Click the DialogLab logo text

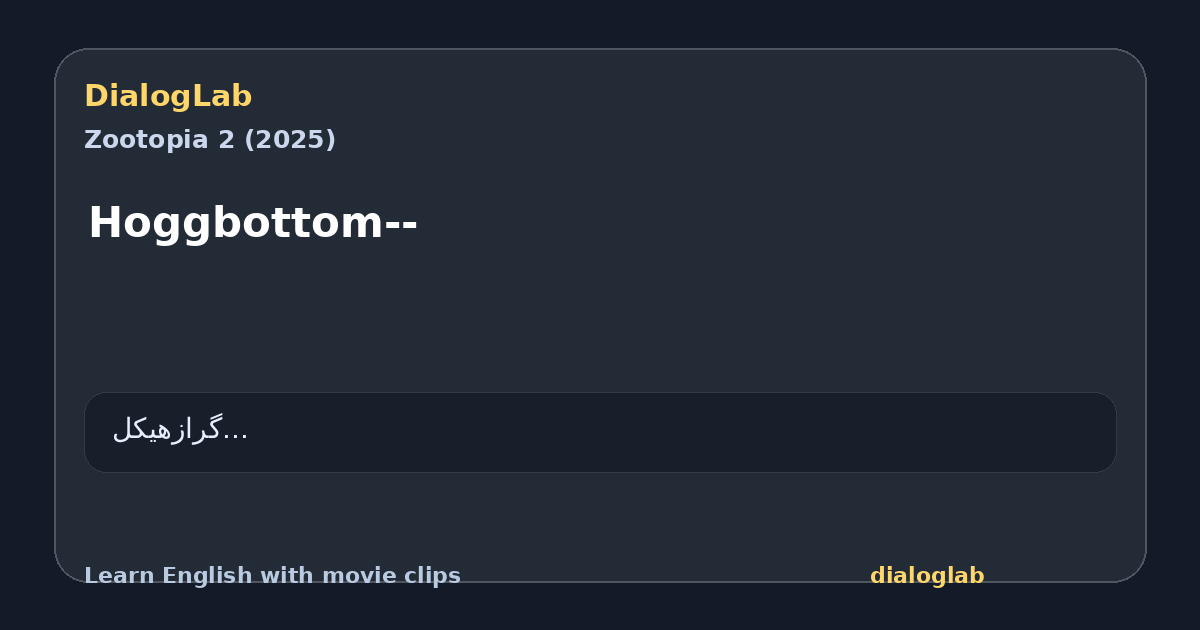[x=168, y=96]
